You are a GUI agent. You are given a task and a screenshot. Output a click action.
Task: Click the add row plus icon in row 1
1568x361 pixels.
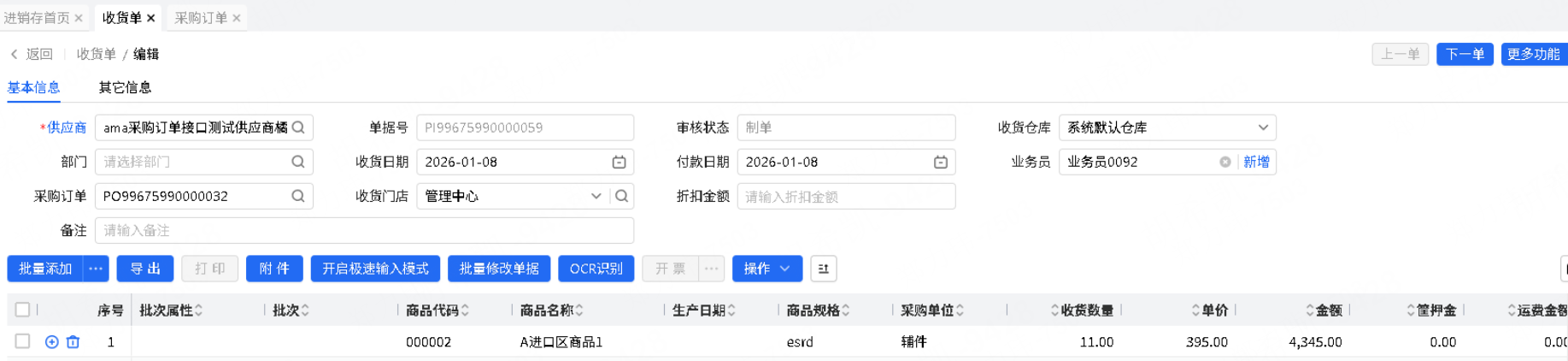(x=51, y=342)
